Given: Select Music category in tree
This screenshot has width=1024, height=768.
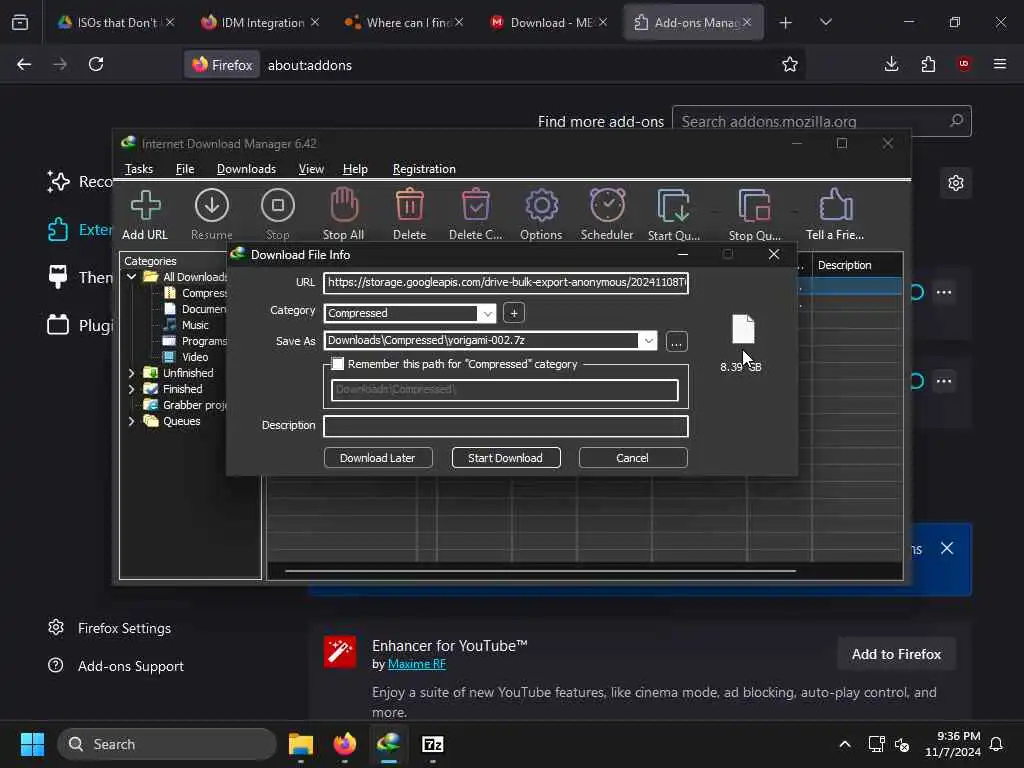Looking at the screenshot, I should (195, 325).
